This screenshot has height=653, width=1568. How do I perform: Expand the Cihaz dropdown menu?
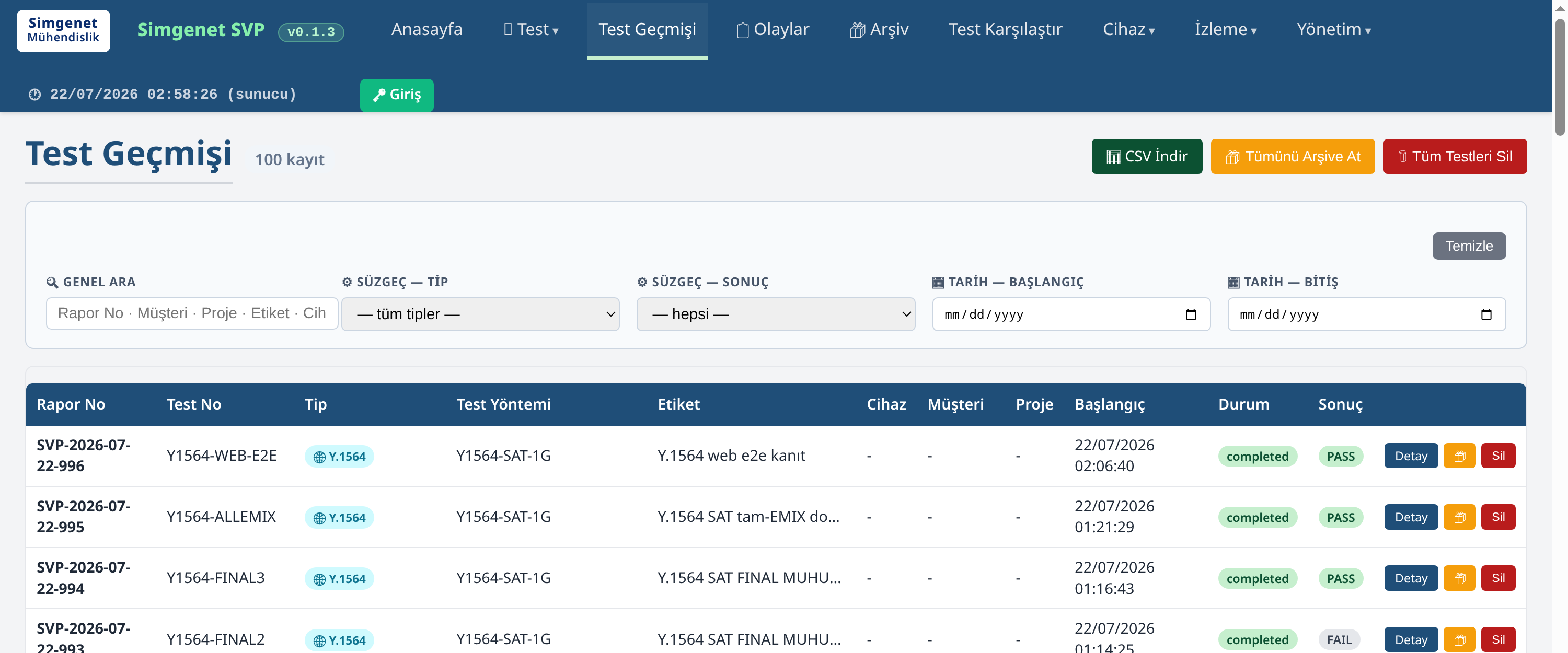pyautogui.click(x=1128, y=29)
